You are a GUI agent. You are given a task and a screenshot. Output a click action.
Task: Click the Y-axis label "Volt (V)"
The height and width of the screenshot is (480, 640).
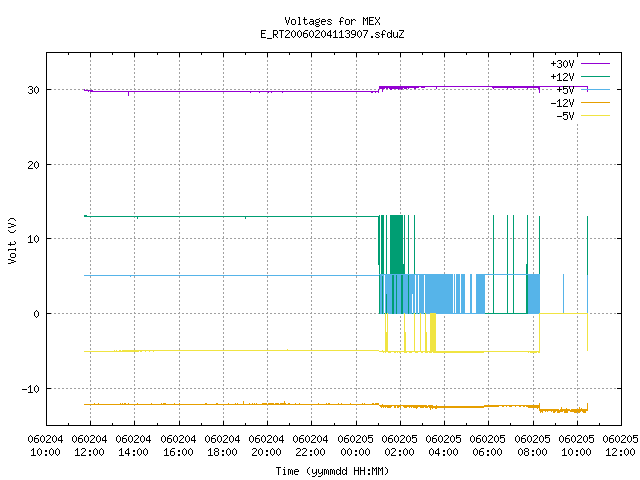click(12, 240)
